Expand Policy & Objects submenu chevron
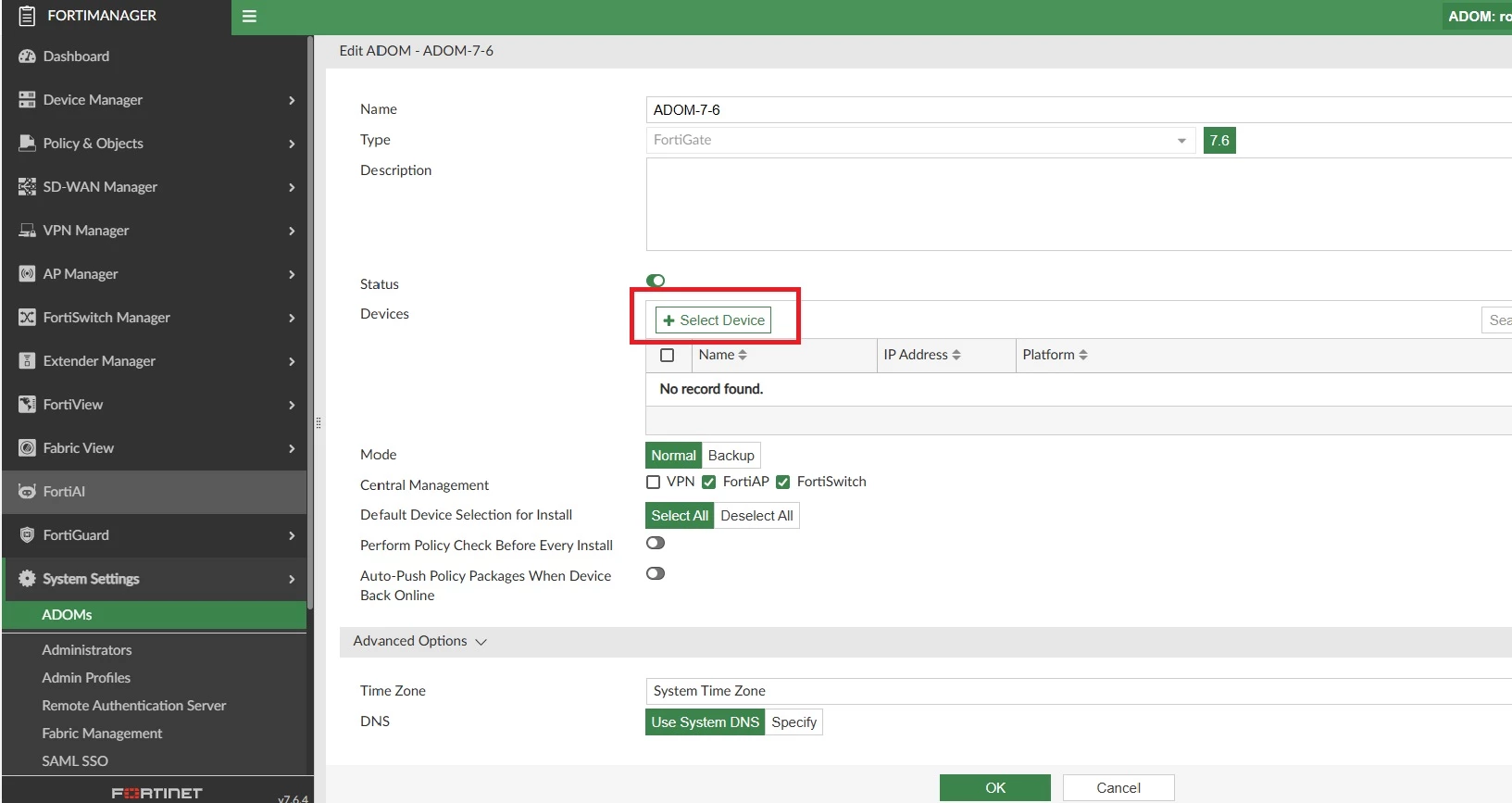The width and height of the screenshot is (1512, 803). pos(292,144)
